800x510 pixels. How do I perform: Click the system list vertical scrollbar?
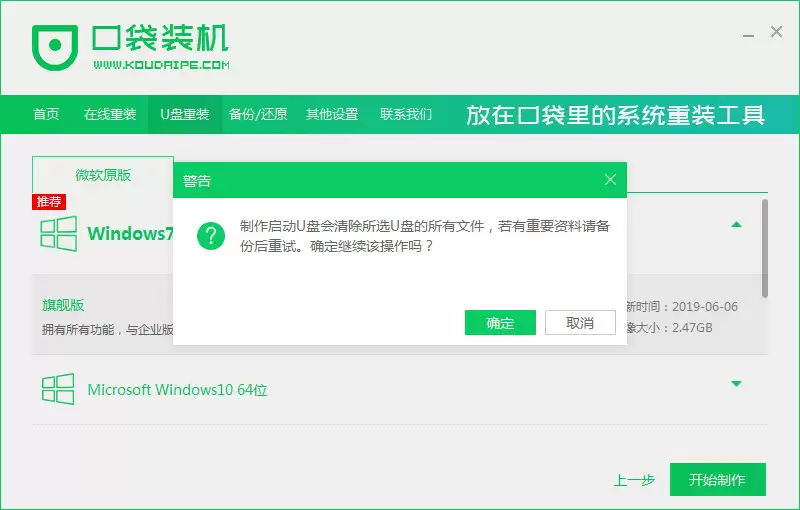(x=765, y=247)
